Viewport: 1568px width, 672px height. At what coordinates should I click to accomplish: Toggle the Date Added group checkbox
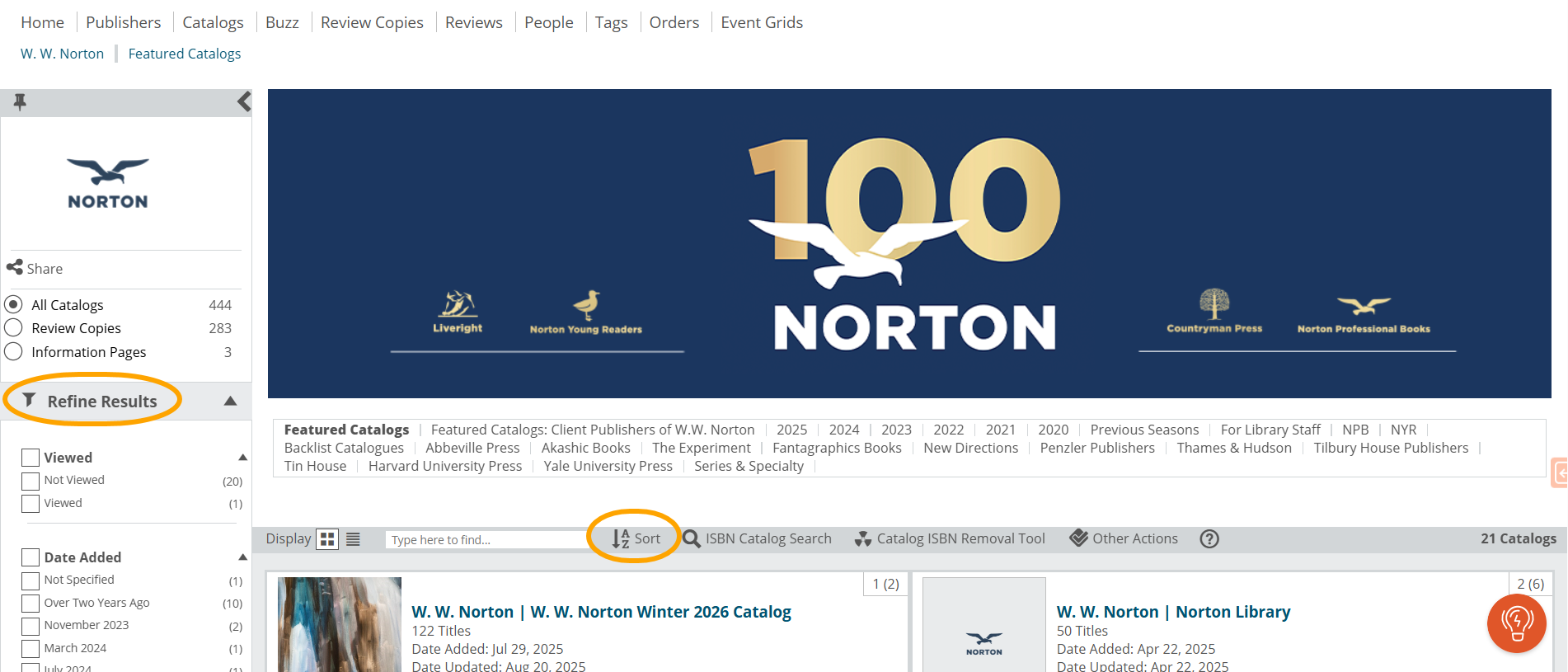[31, 557]
